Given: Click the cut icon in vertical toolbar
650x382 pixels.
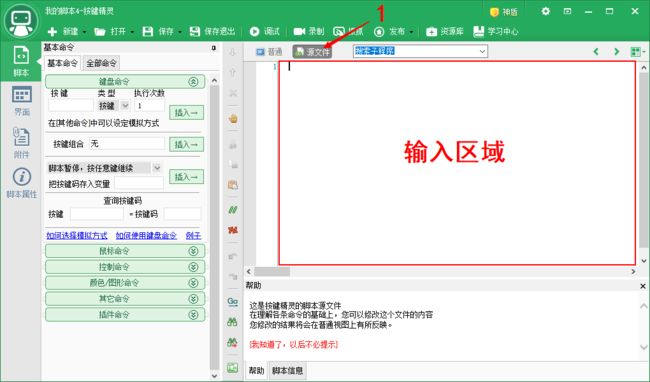Looking at the screenshot, I should tap(233, 145).
